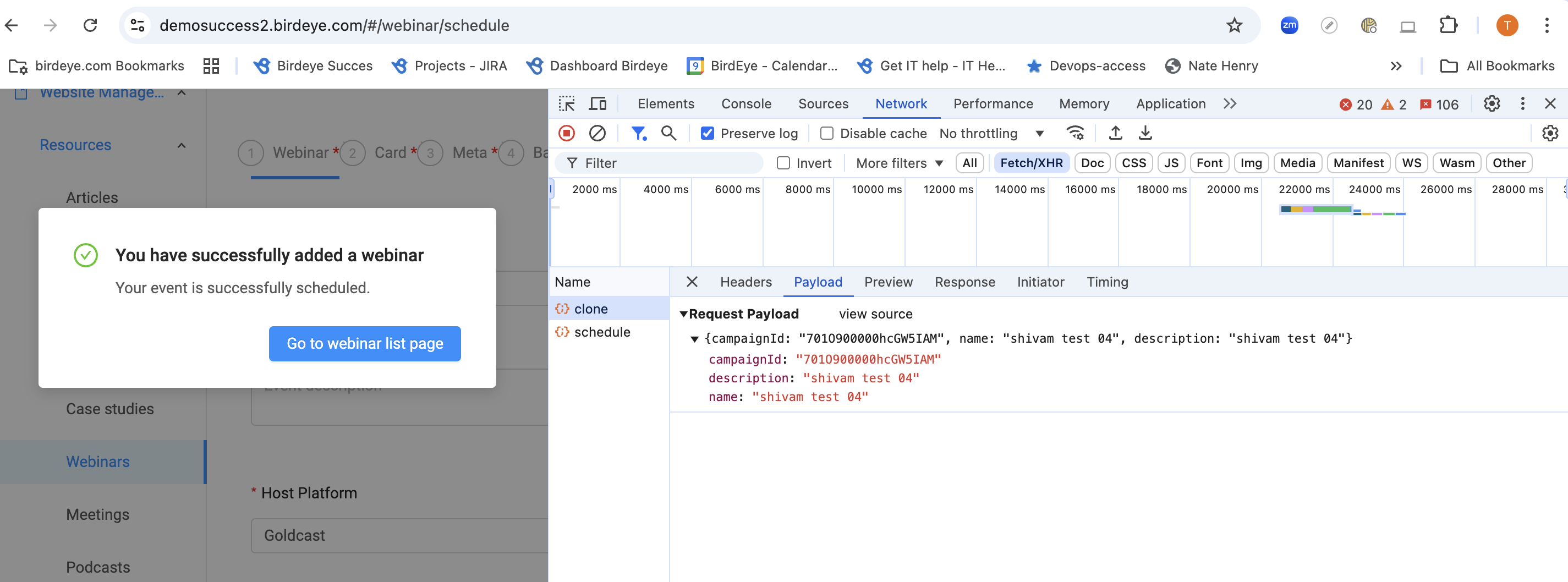Screen dimensions: 1568x582
Task: Collapse the Request Payload section
Action: coord(683,314)
